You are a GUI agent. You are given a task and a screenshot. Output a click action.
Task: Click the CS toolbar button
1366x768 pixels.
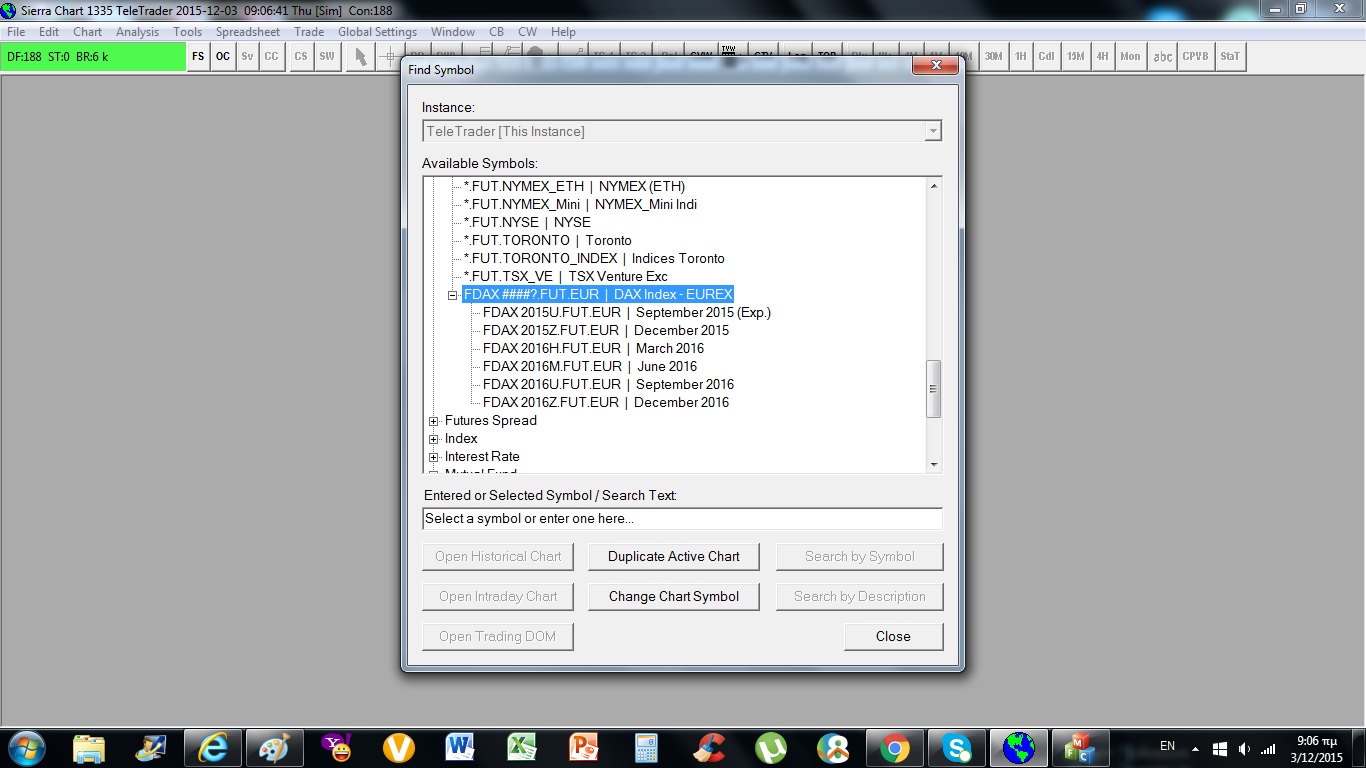pos(301,57)
